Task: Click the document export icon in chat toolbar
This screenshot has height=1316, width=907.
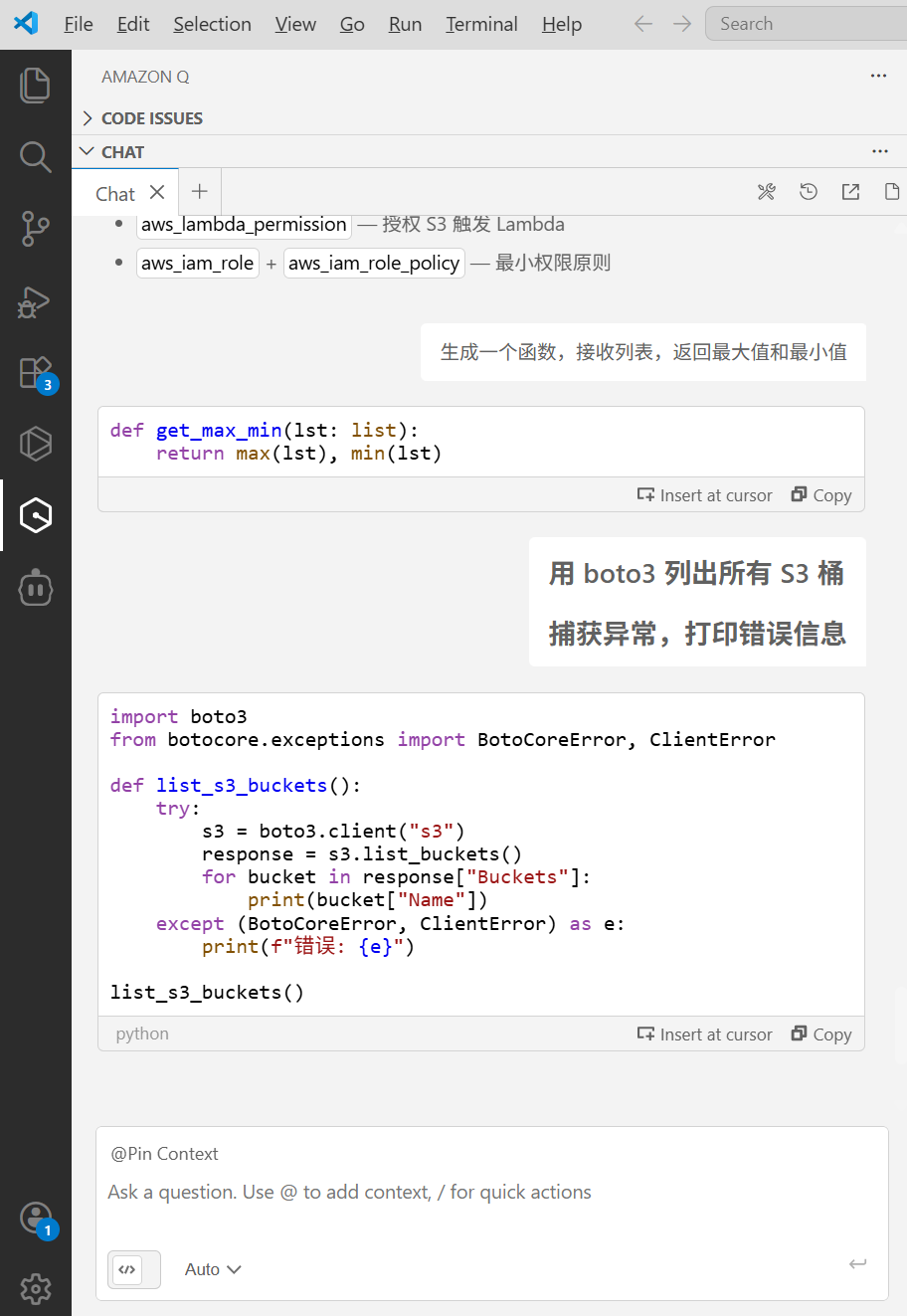Action: [x=892, y=192]
